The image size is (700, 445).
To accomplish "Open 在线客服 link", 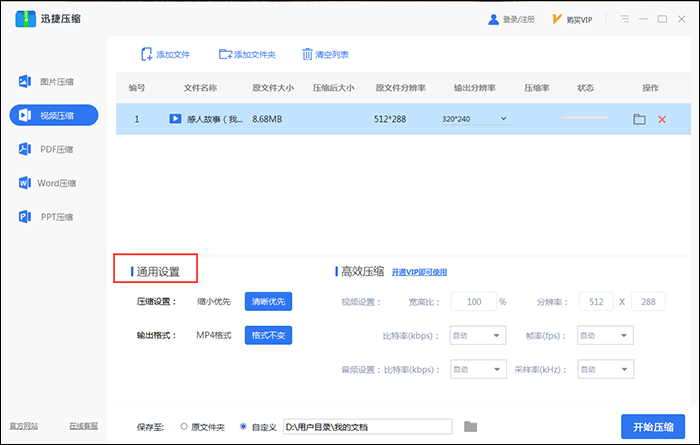I will (x=83, y=426).
